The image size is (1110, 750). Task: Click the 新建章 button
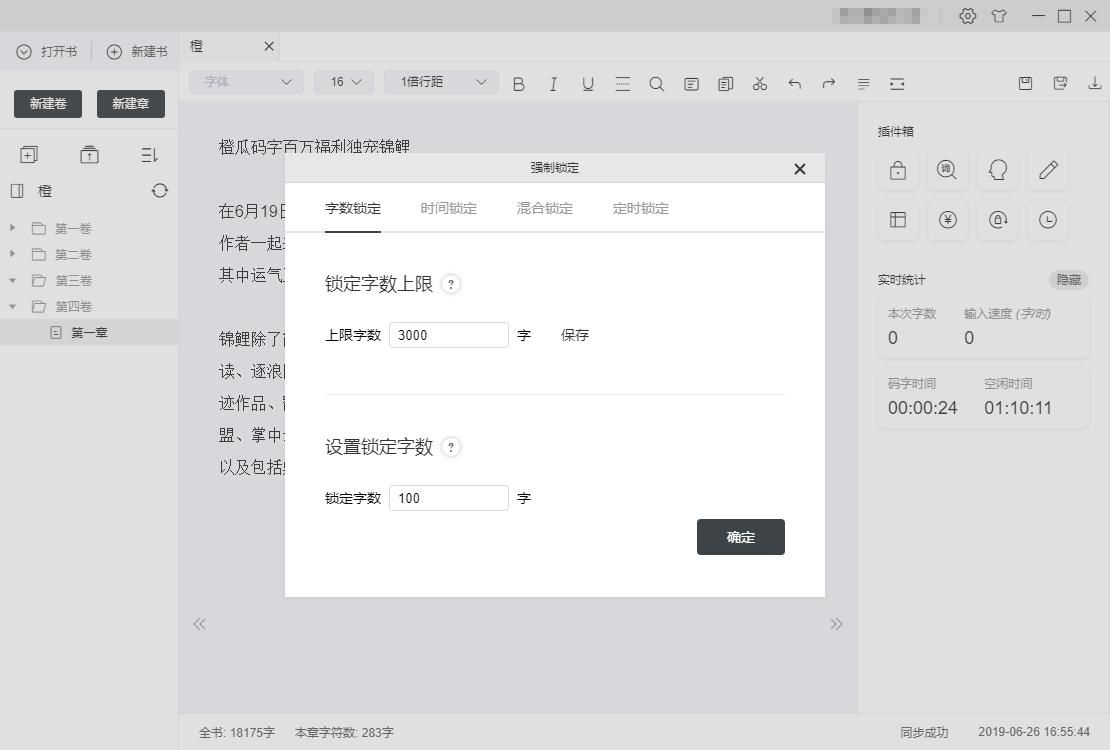(x=130, y=103)
